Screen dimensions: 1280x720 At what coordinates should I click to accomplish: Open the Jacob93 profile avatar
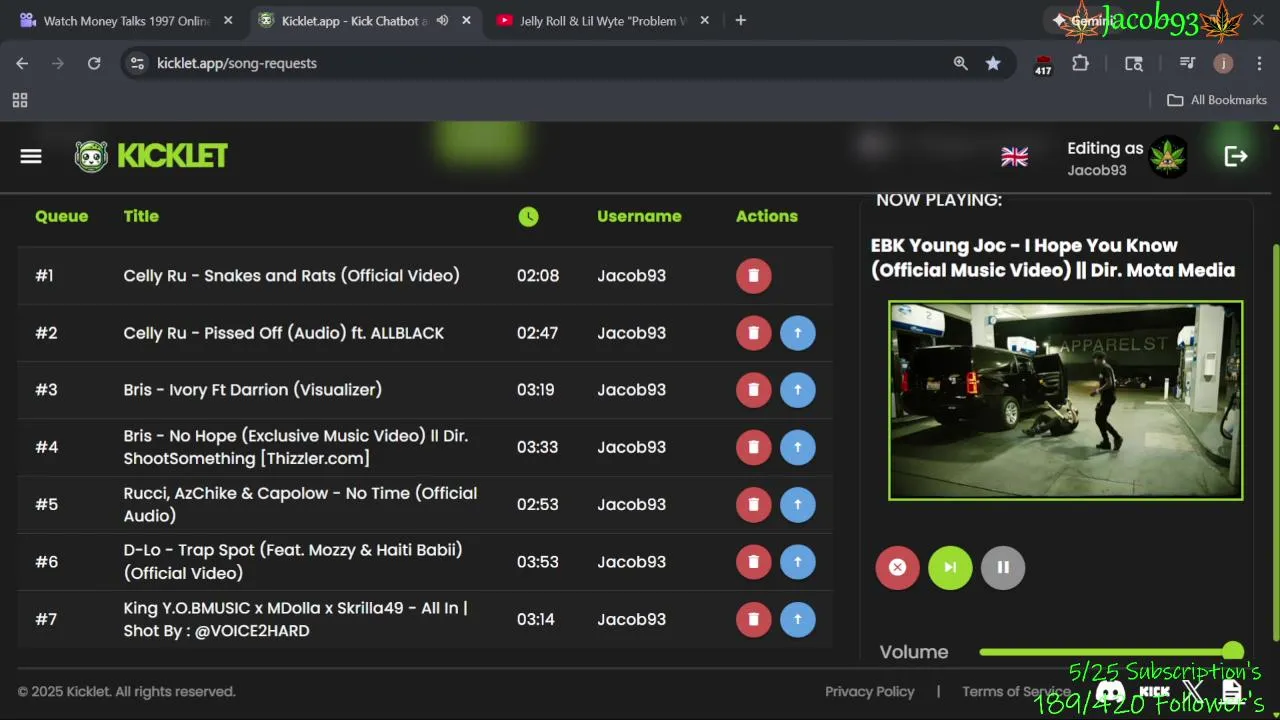(1168, 157)
